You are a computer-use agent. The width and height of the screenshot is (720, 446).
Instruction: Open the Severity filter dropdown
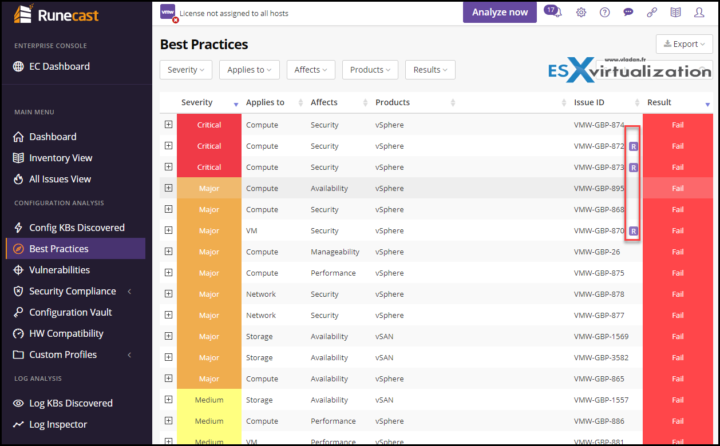[186, 70]
